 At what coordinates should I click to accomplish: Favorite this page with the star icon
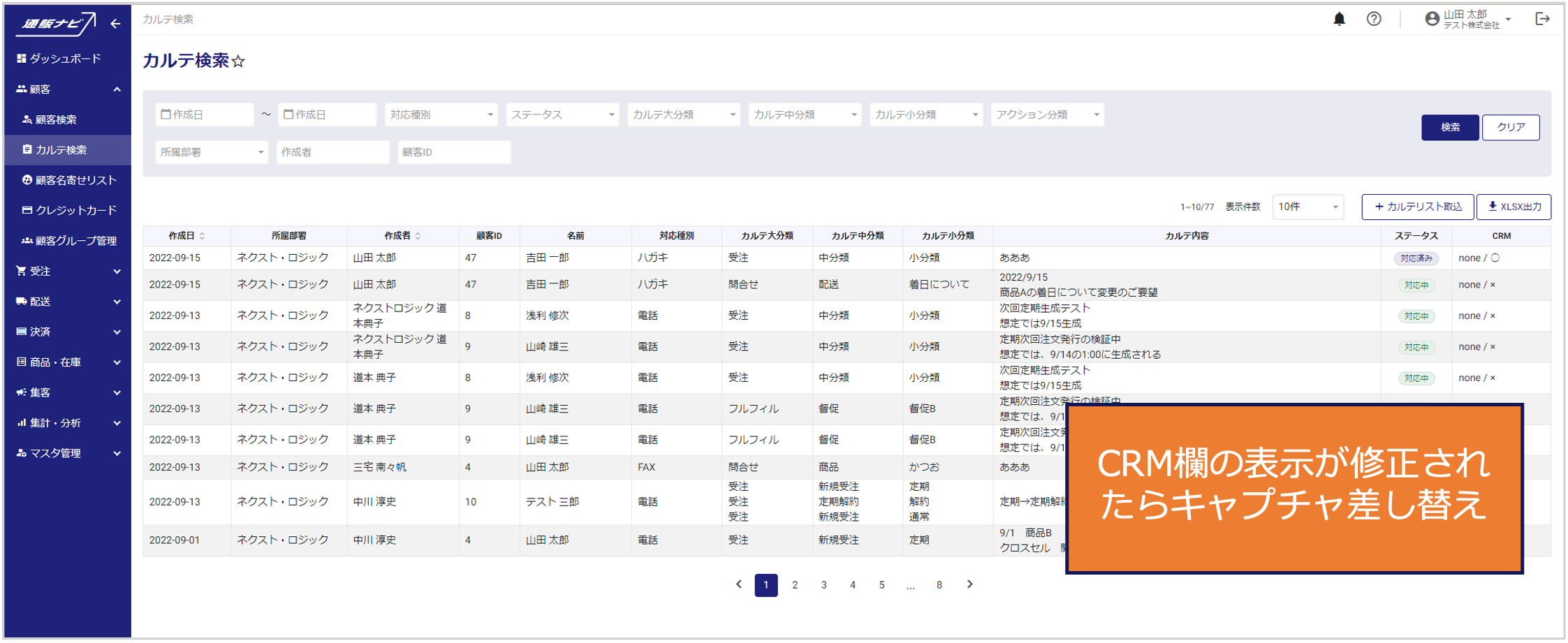tap(238, 61)
